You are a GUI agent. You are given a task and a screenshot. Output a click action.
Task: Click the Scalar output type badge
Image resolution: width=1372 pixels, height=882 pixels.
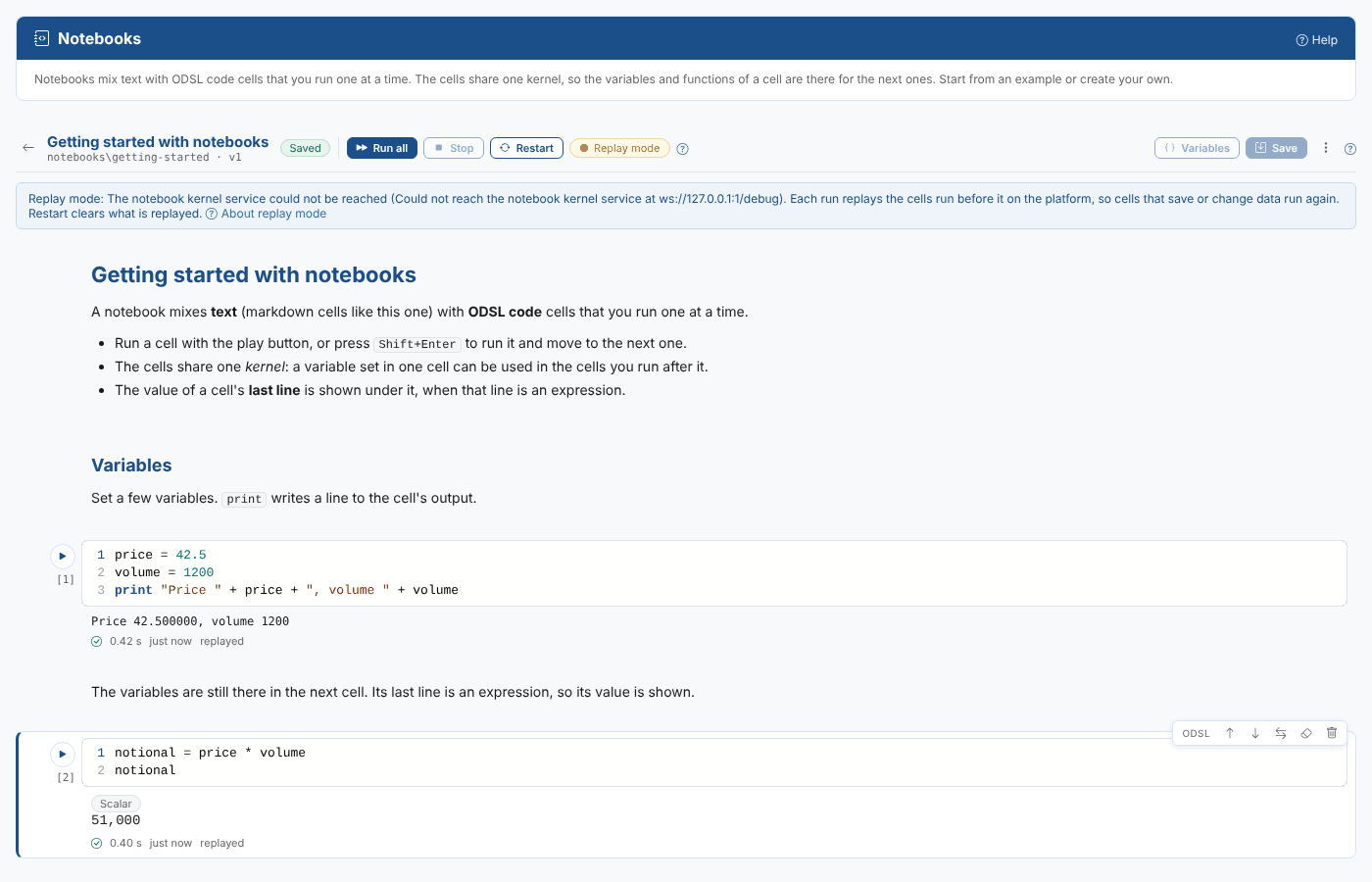click(116, 804)
